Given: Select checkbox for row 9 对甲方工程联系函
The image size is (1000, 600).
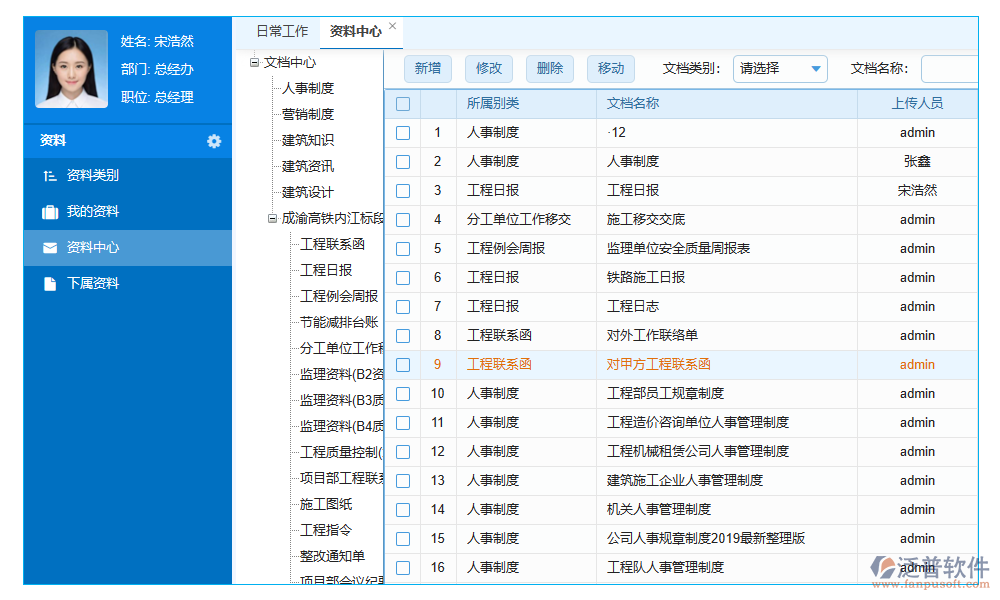Looking at the screenshot, I should [403, 365].
